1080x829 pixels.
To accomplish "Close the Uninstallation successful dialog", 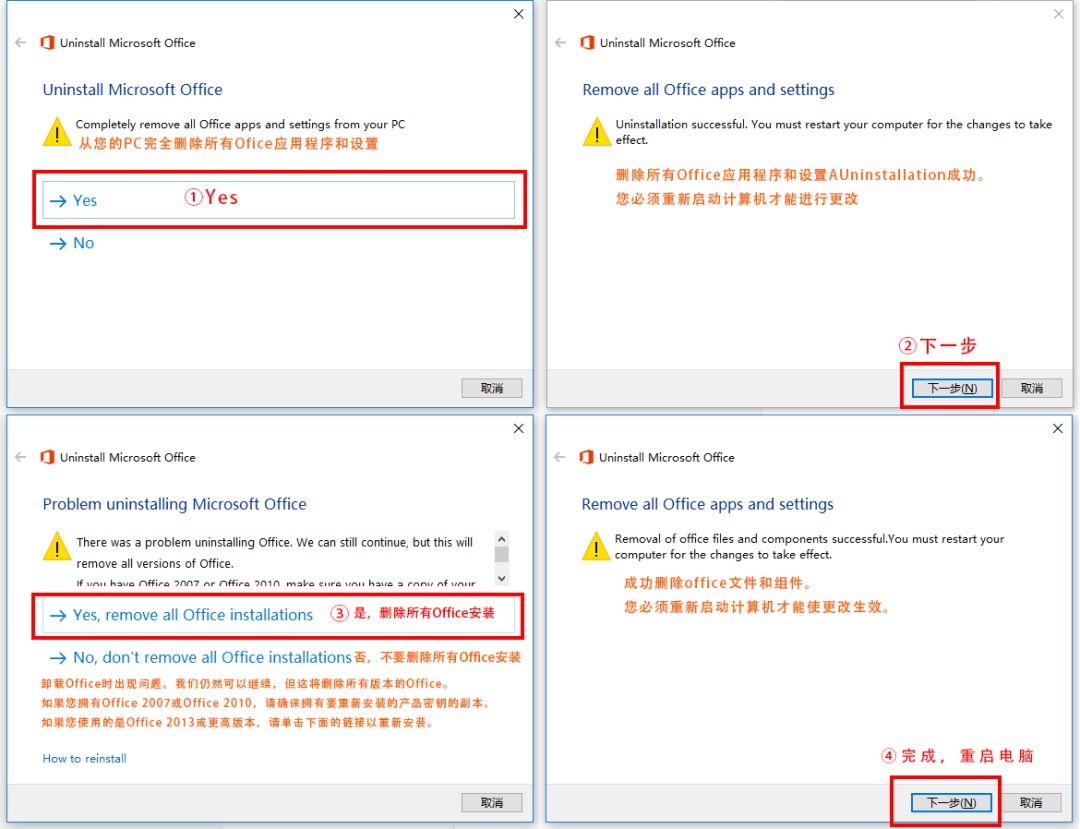I will pyautogui.click(x=1059, y=14).
